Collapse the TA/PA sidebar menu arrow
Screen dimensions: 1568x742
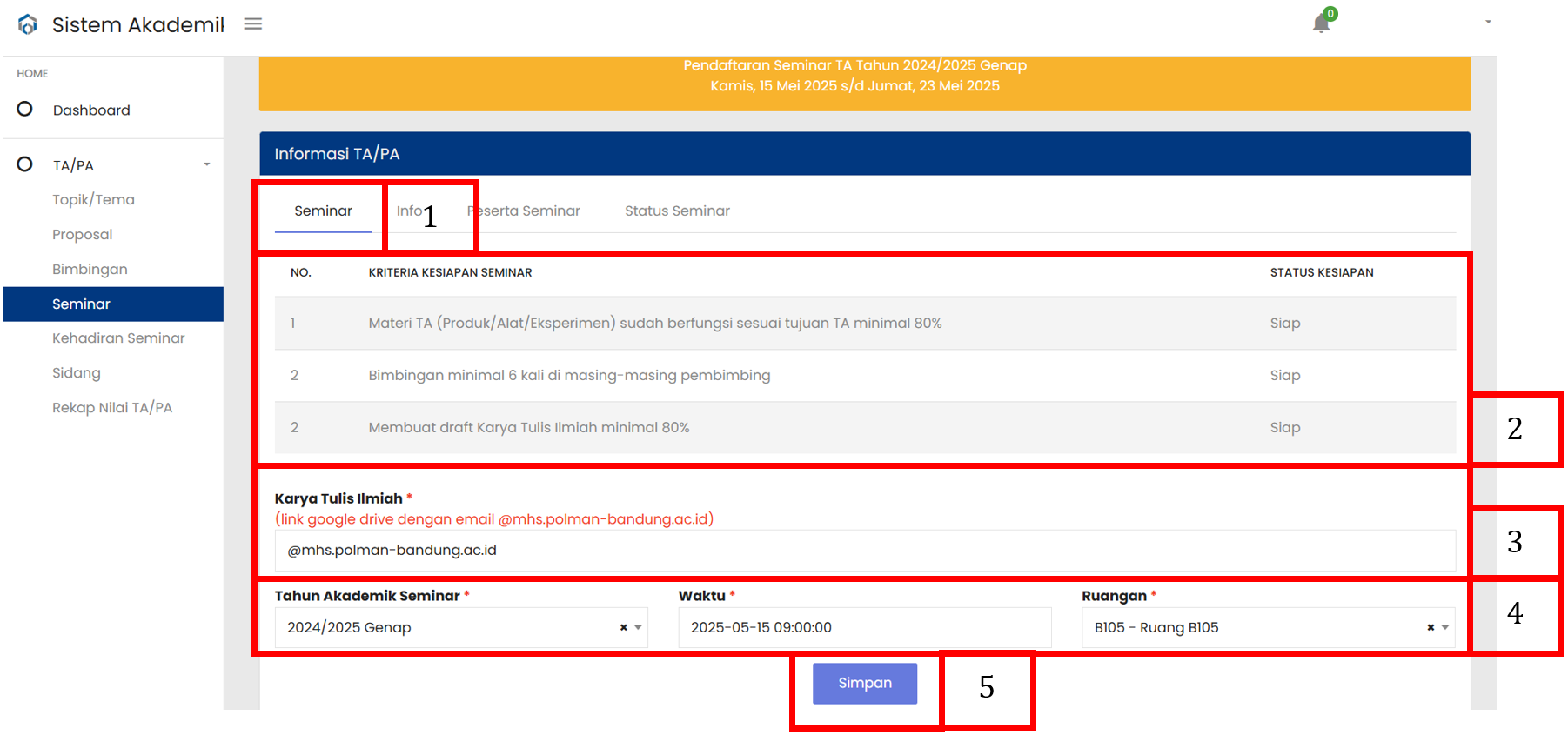click(x=207, y=164)
